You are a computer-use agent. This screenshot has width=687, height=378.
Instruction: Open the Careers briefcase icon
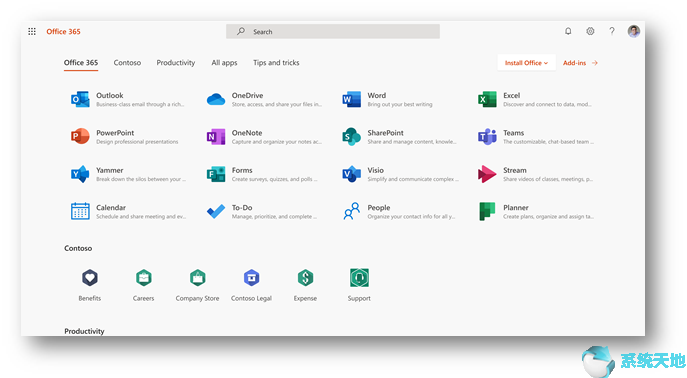coord(144,278)
